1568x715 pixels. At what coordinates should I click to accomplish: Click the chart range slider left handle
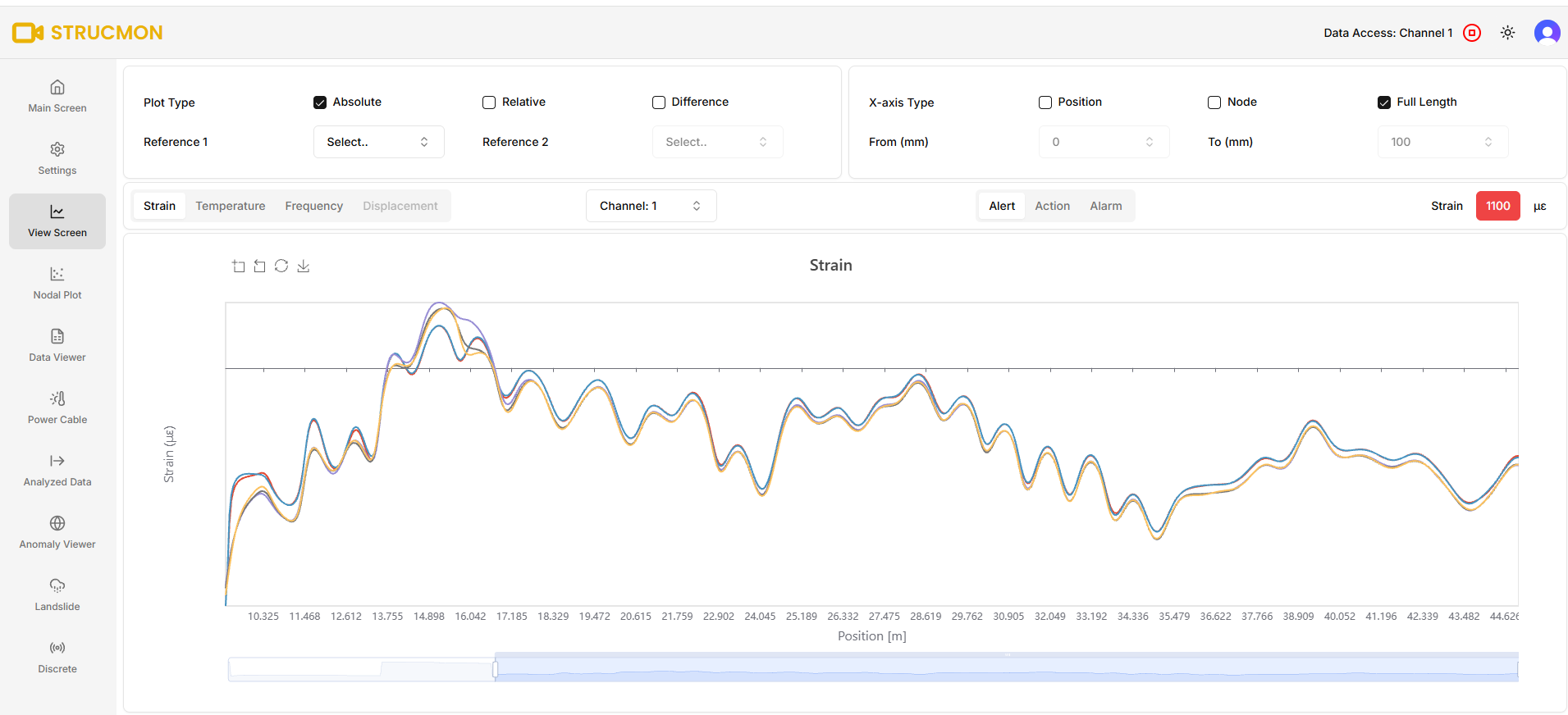click(496, 670)
